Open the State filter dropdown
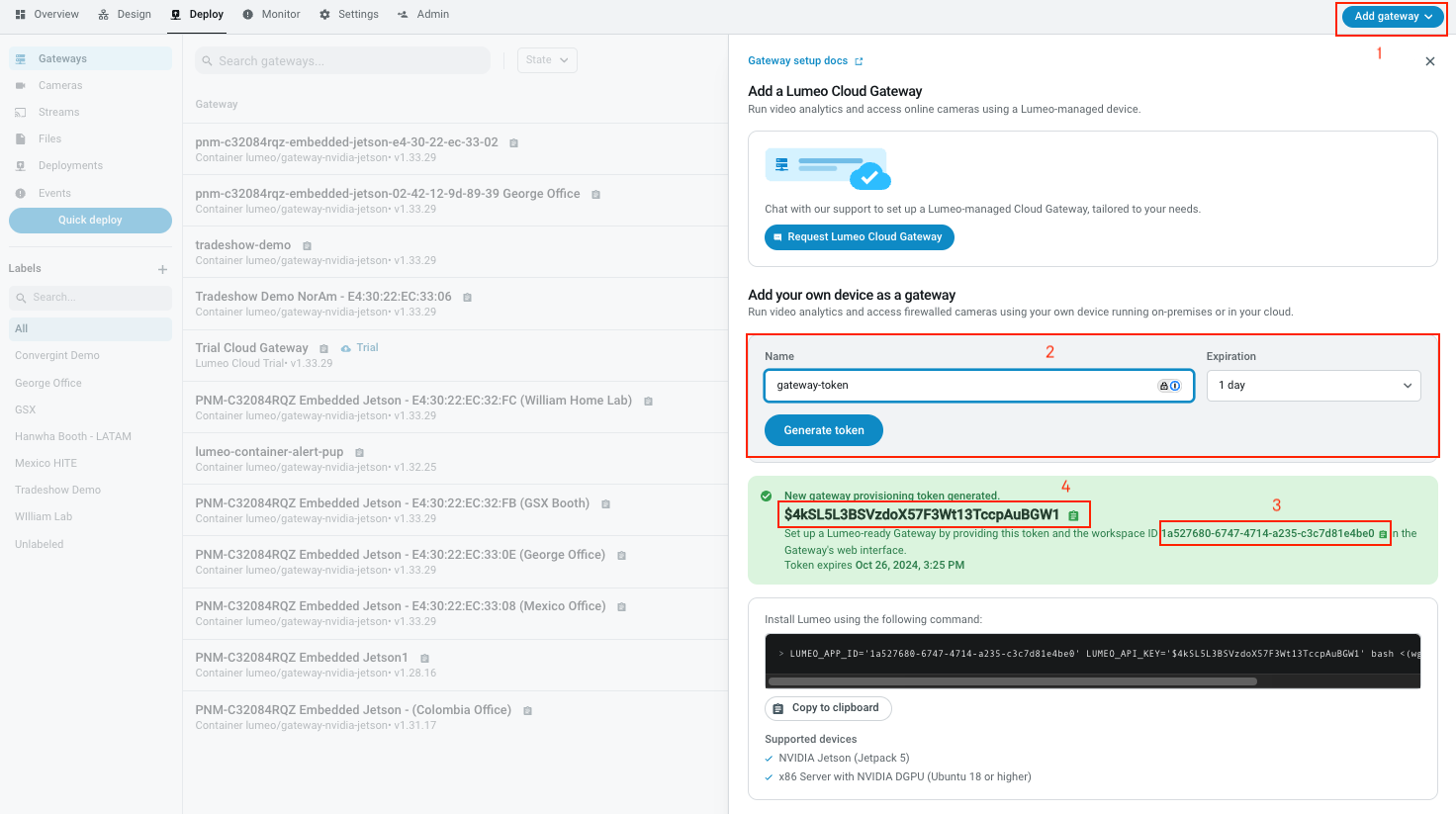1456x814 pixels. [547, 60]
